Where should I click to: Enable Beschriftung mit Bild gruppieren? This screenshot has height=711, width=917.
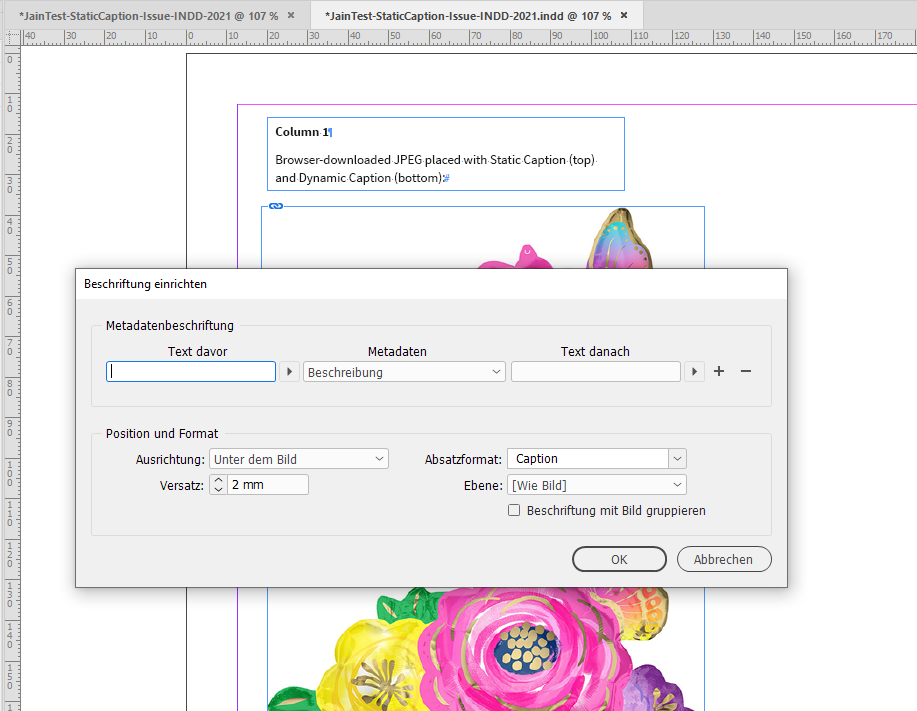[x=514, y=510]
